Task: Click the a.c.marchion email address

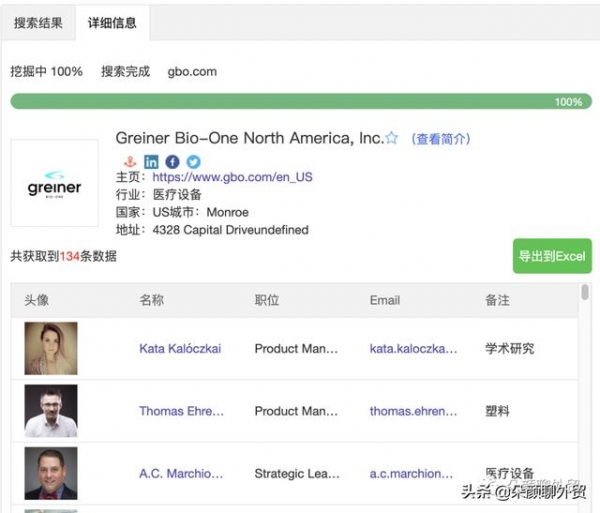Action: click(411, 474)
